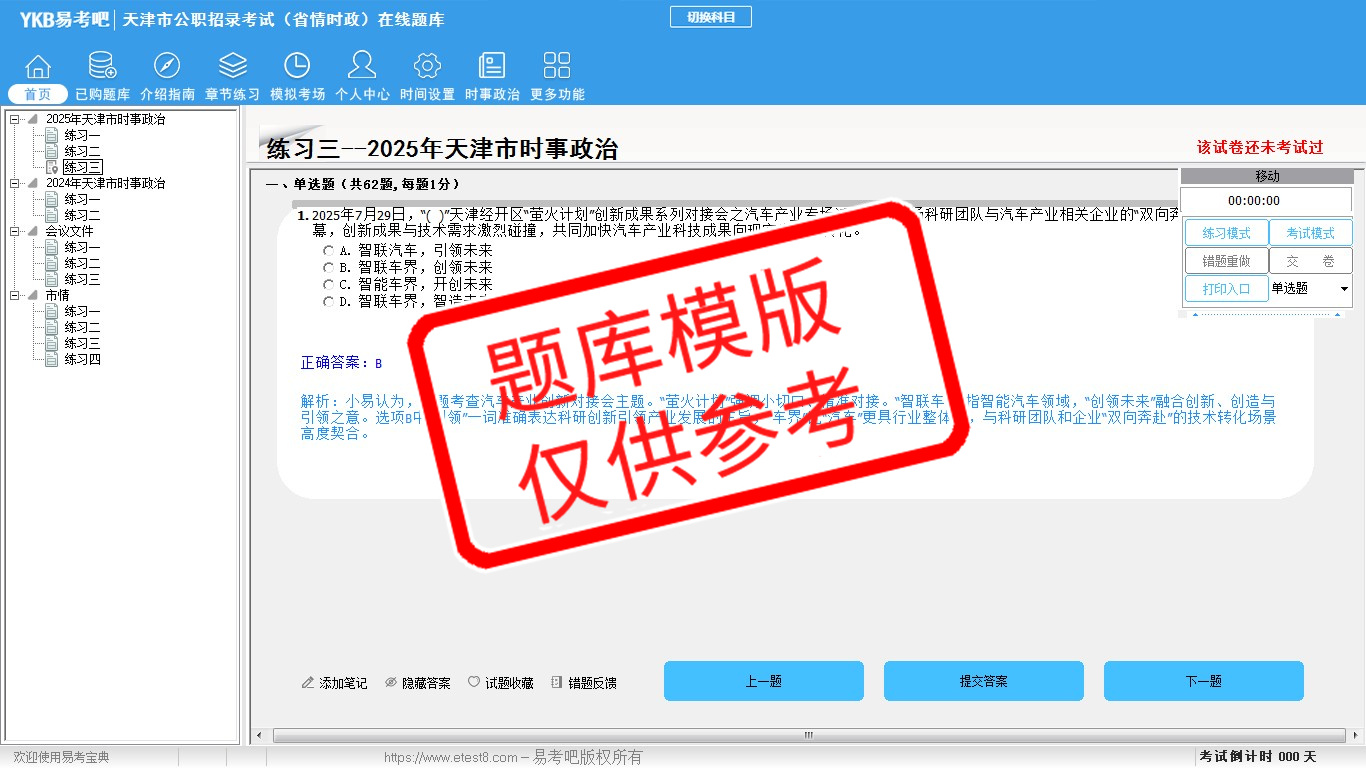This screenshot has width=1366, height=768.
Task: Open 章节练习 layers icon
Action: point(232,67)
